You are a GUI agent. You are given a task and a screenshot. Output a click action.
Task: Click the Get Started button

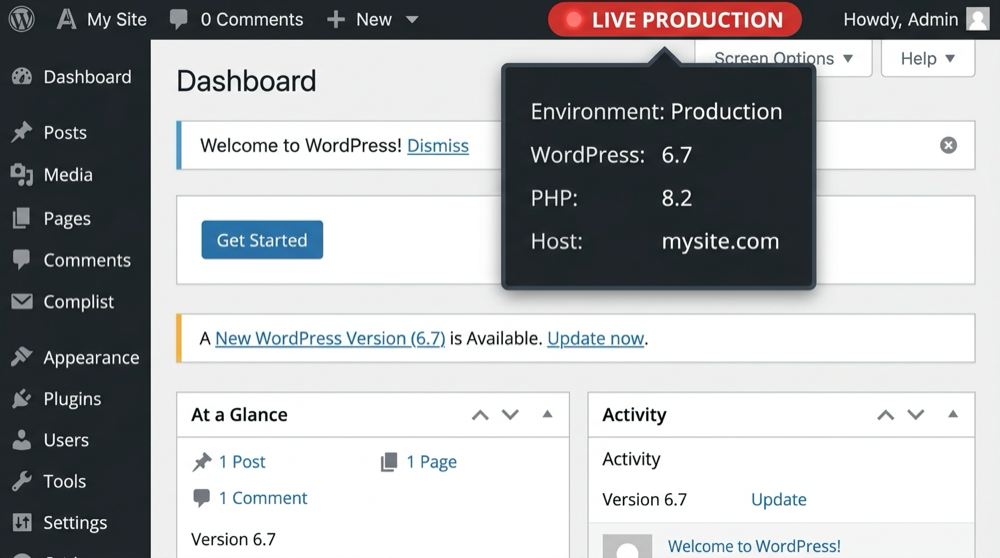pos(262,240)
